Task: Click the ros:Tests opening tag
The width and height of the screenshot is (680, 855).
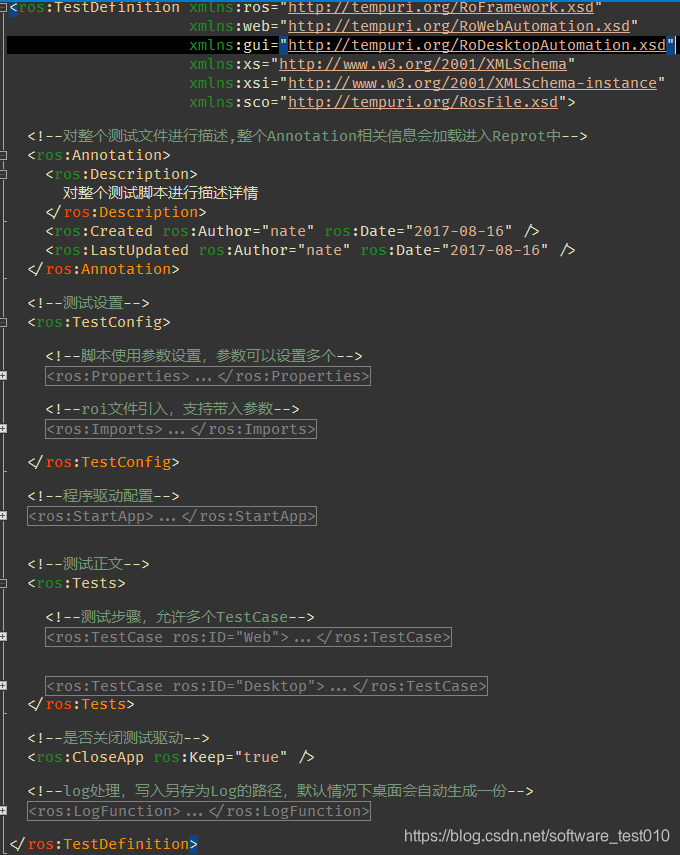Action: [x=76, y=583]
